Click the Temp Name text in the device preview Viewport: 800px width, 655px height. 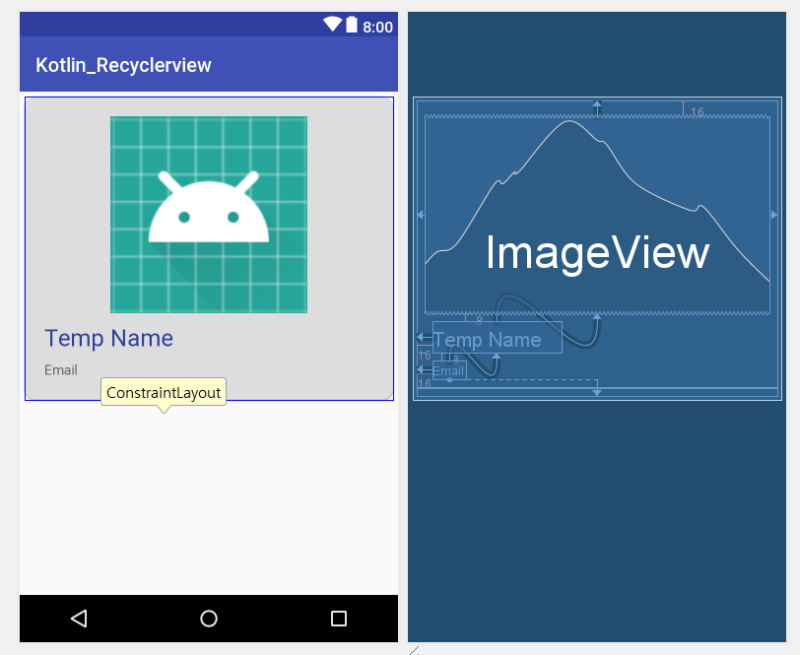[108, 338]
